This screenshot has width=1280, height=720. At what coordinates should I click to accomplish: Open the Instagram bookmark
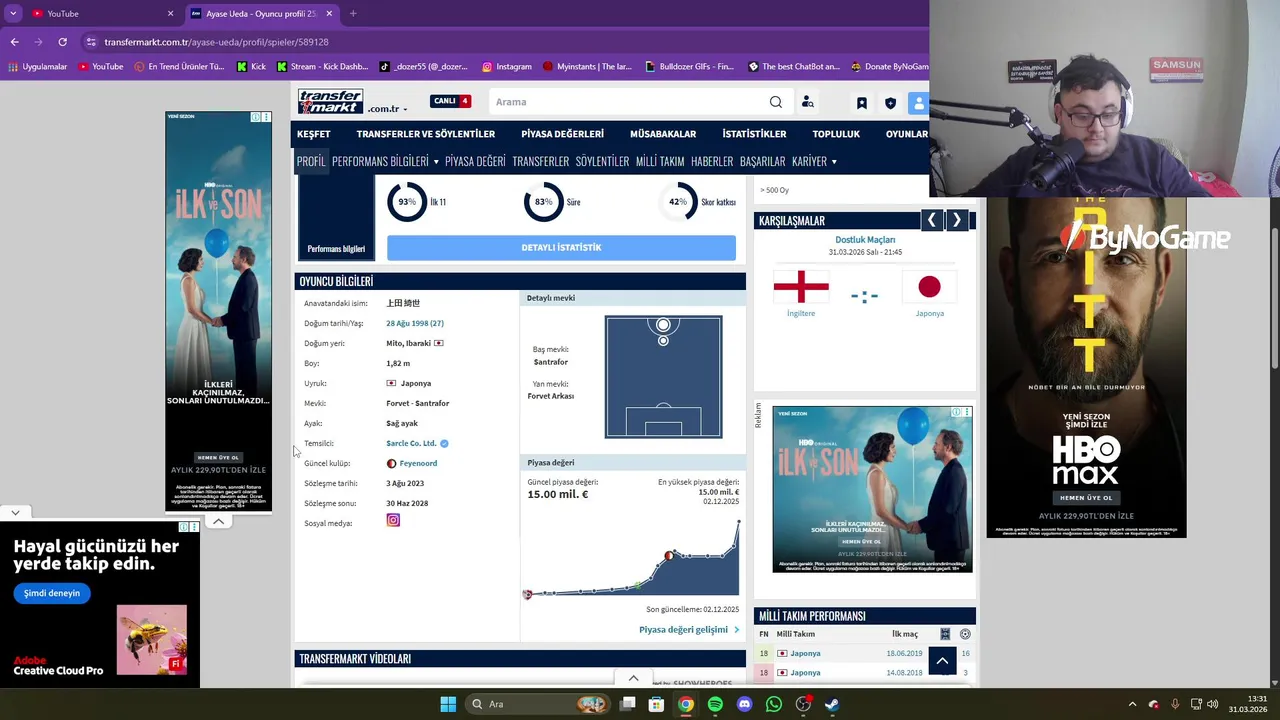[506, 67]
